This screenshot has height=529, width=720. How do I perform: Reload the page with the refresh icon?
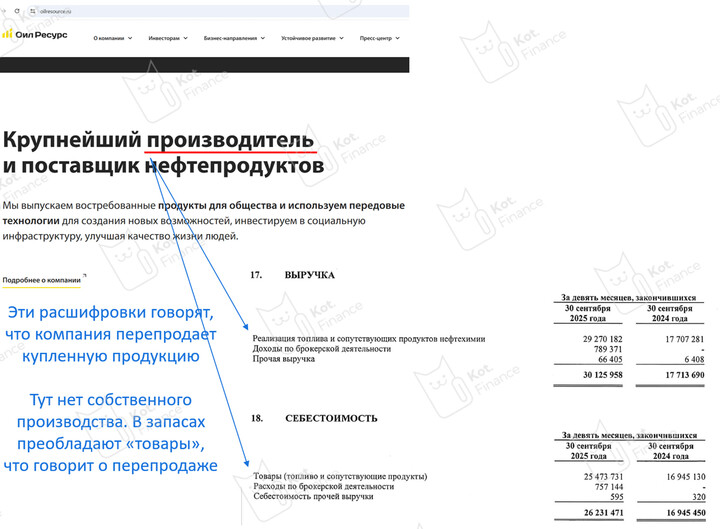pyautogui.click(x=19, y=9)
